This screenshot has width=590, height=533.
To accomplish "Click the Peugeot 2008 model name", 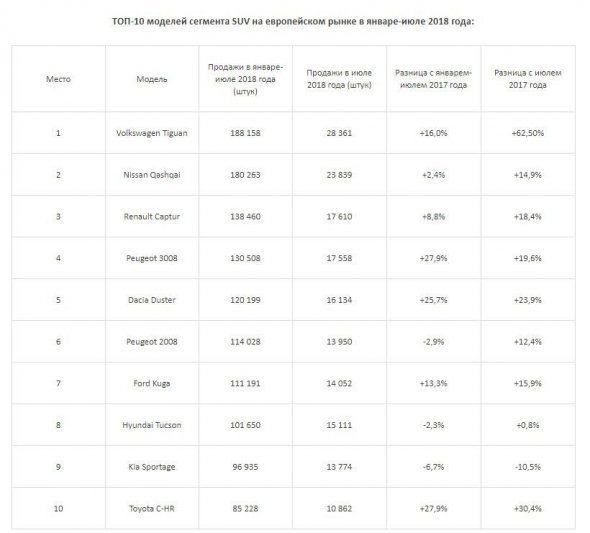I will coord(152,342).
